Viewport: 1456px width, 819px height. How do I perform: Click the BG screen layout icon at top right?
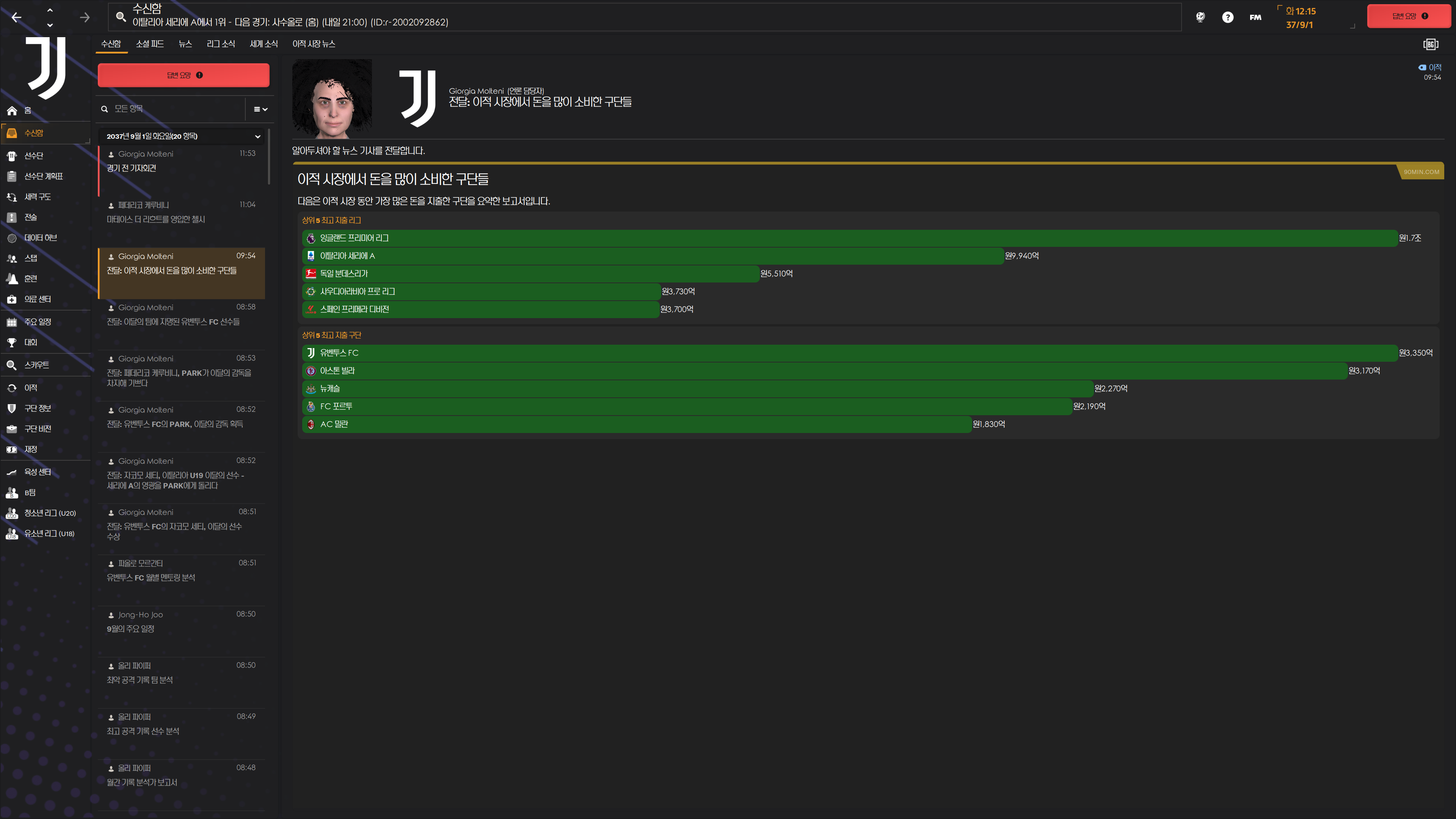pyautogui.click(x=1431, y=44)
